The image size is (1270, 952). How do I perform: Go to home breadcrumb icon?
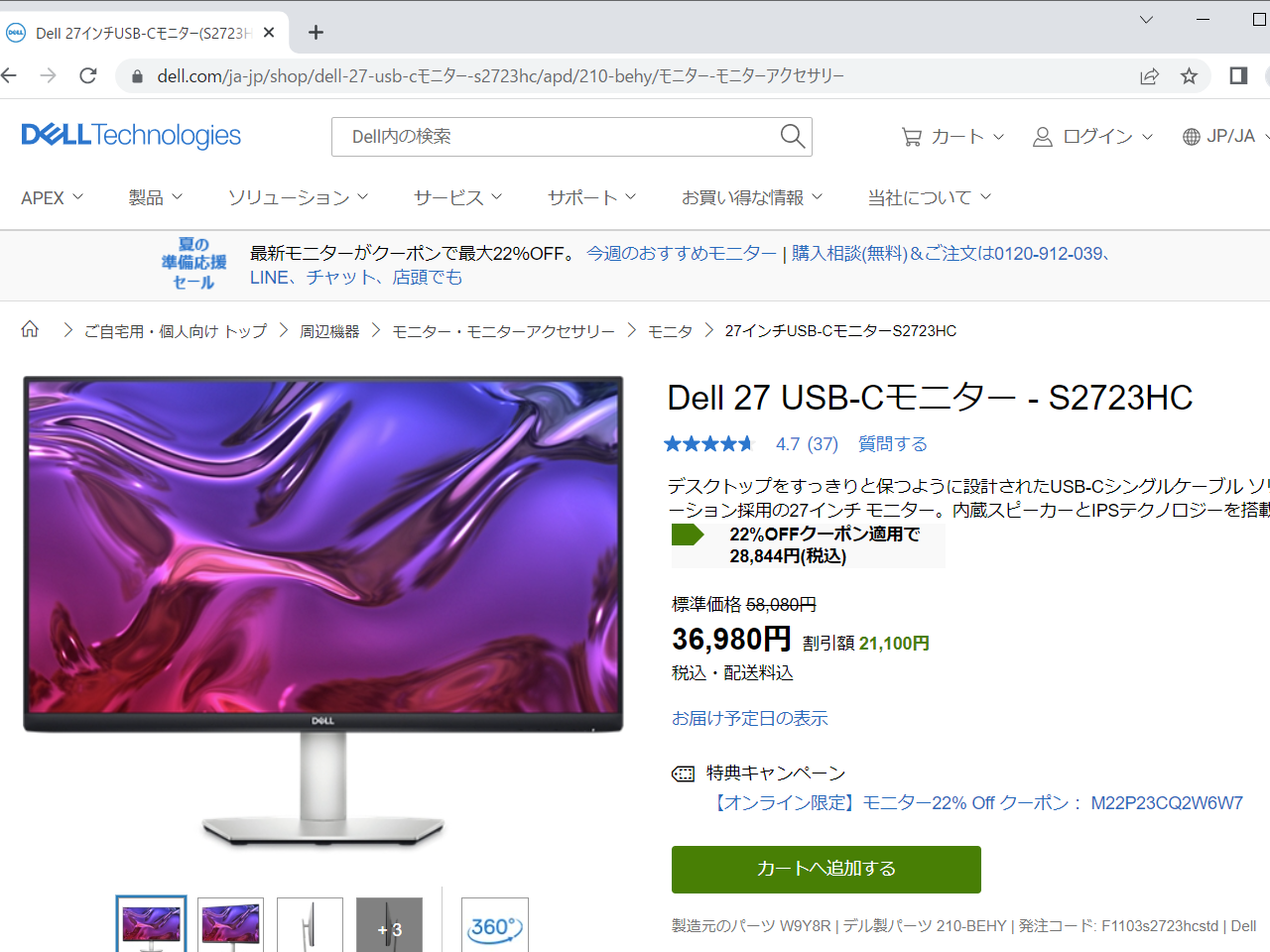pos(30,329)
